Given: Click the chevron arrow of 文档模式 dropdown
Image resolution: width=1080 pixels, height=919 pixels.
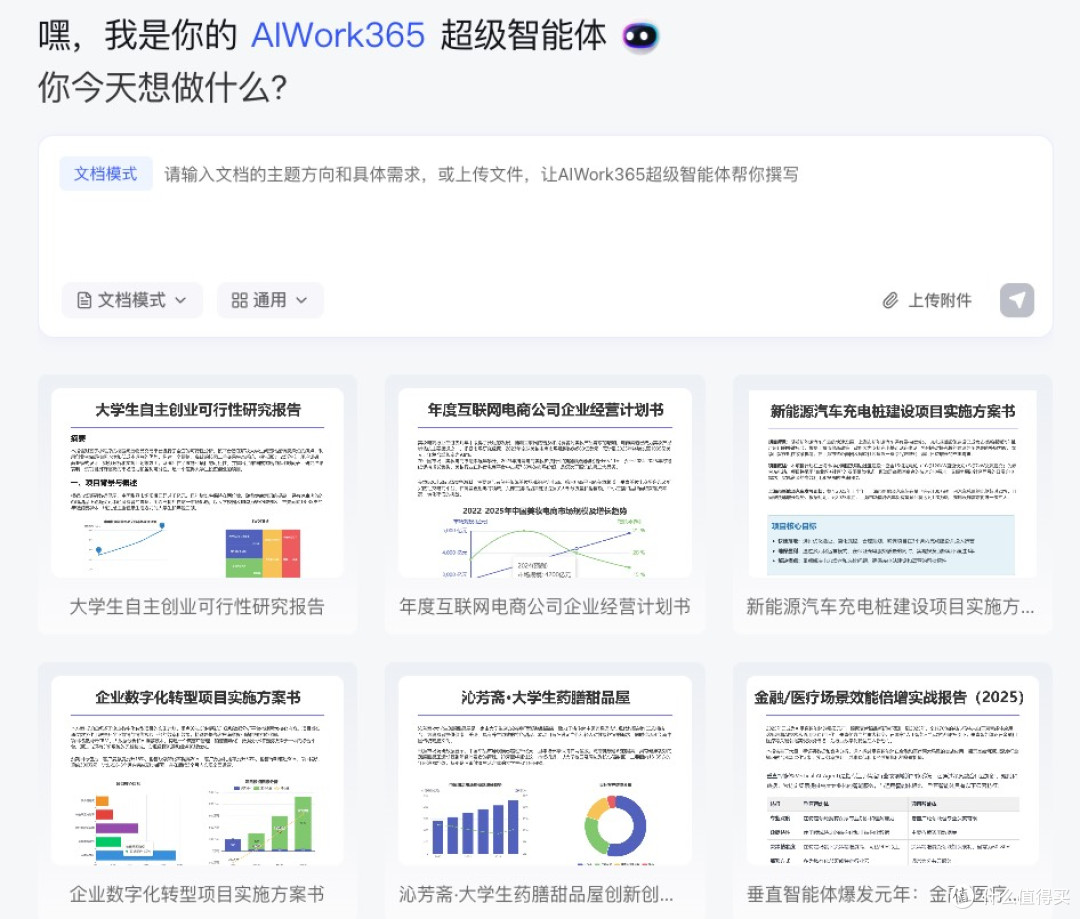Looking at the screenshot, I should pyautogui.click(x=180, y=300).
